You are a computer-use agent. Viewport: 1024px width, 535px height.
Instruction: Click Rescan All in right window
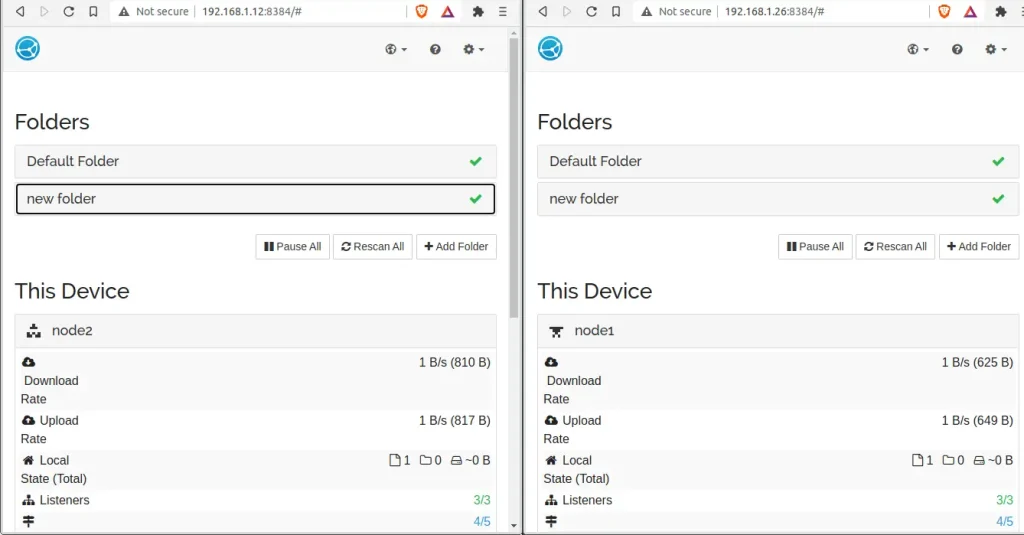895,246
